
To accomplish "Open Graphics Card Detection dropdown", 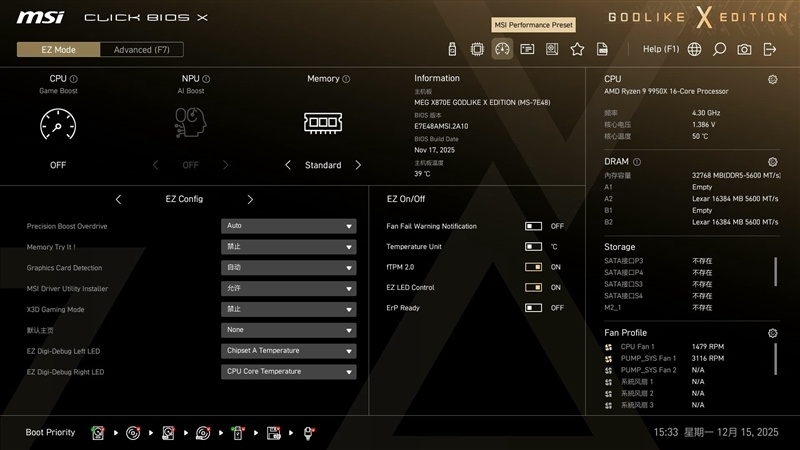I will (289, 268).
